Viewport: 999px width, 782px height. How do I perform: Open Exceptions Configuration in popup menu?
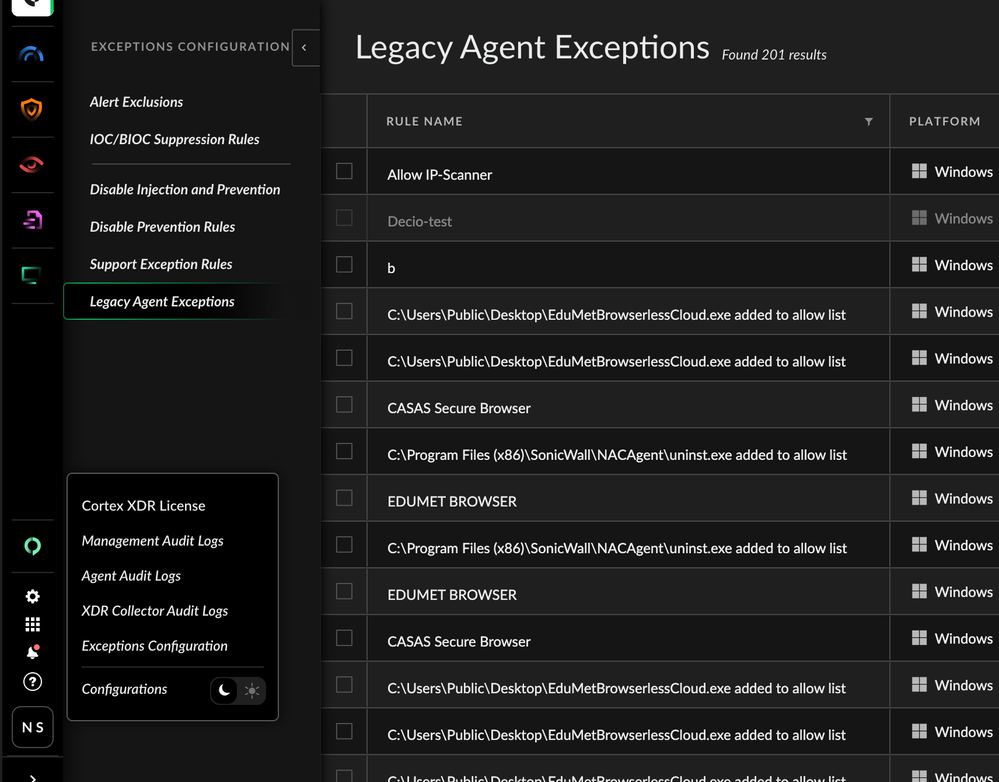(154, 646)
